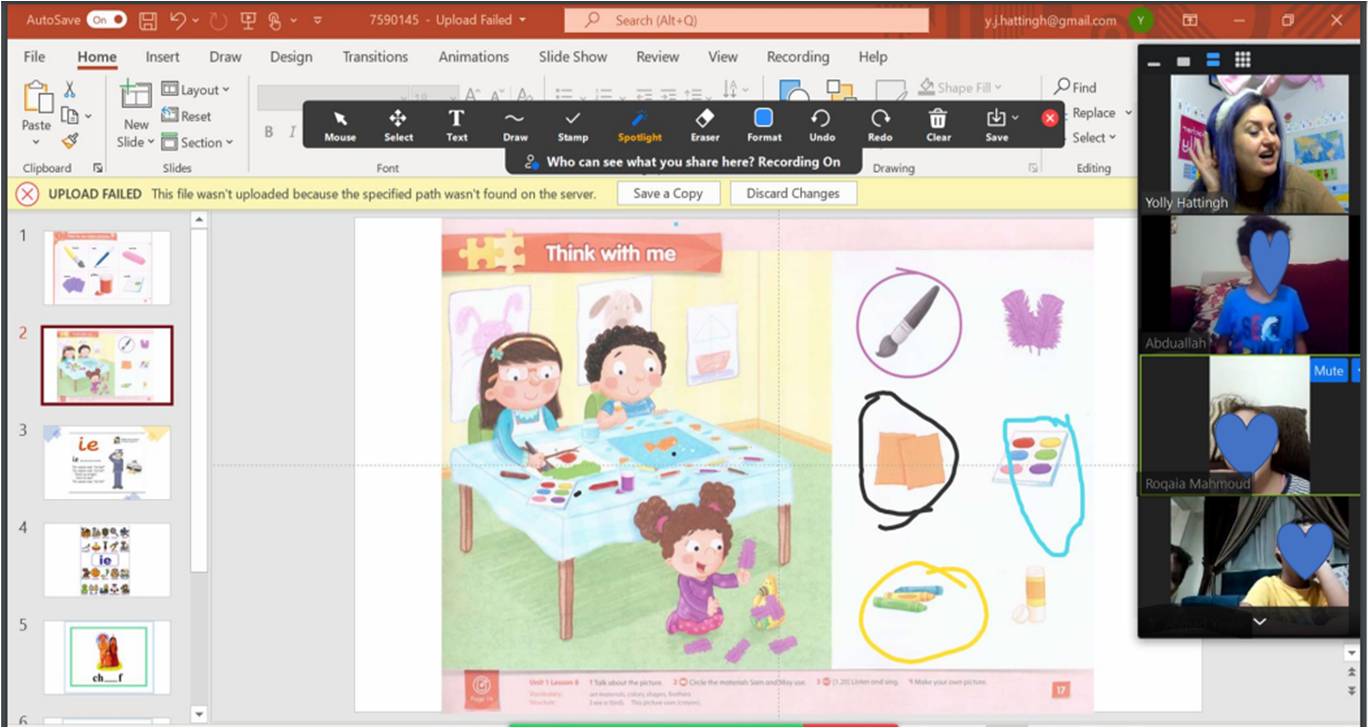Screen dimensions: 1369x728
Task: Click the Copy icon in Clipboard group
Action: tap(69, 116)
